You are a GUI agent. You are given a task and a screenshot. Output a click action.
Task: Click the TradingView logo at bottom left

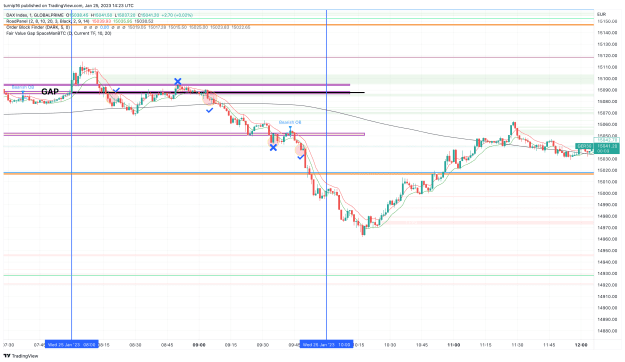tap(21, 356)
